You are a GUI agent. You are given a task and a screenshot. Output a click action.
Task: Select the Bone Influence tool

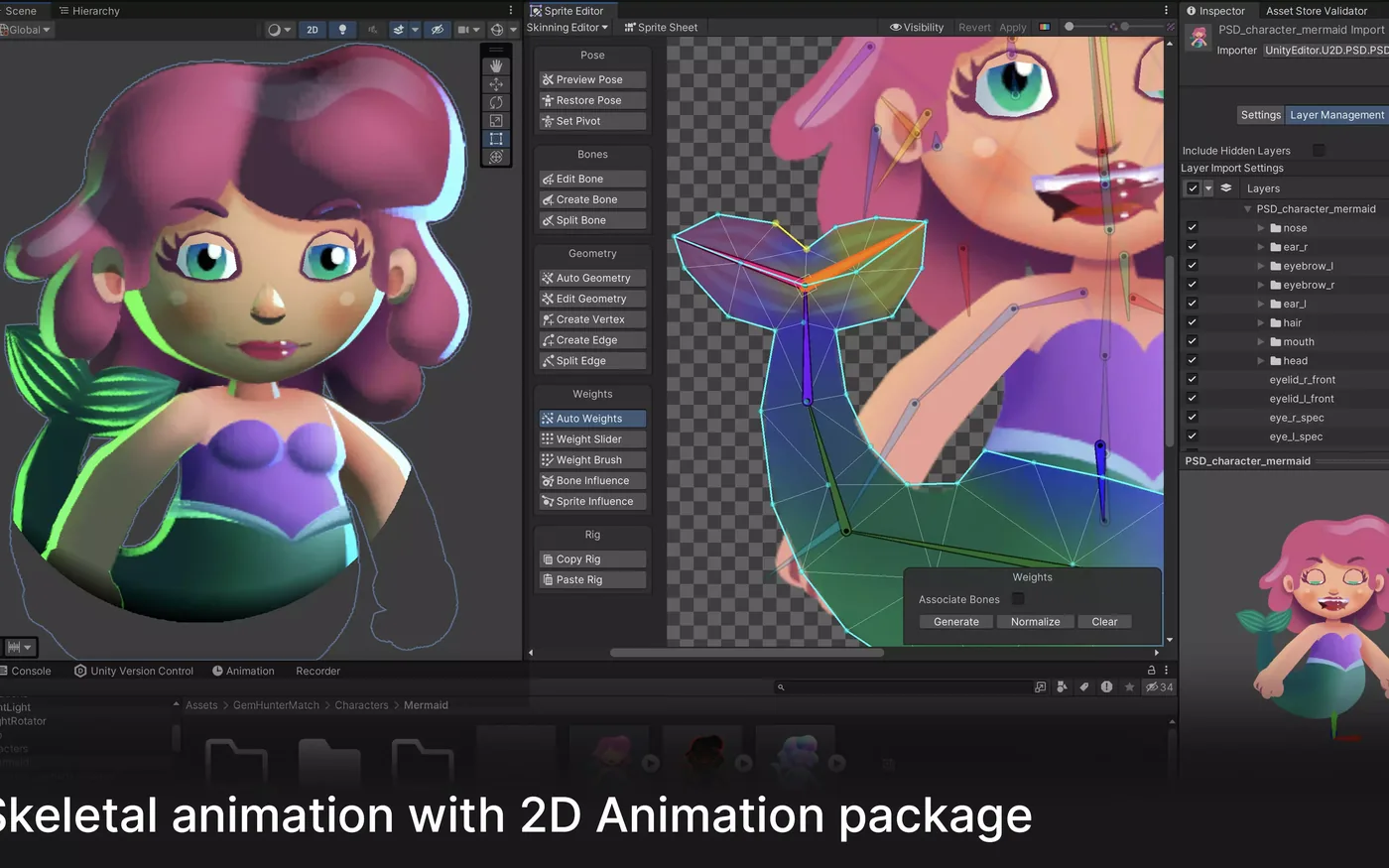pyautogui.click(x=592, y=481)
